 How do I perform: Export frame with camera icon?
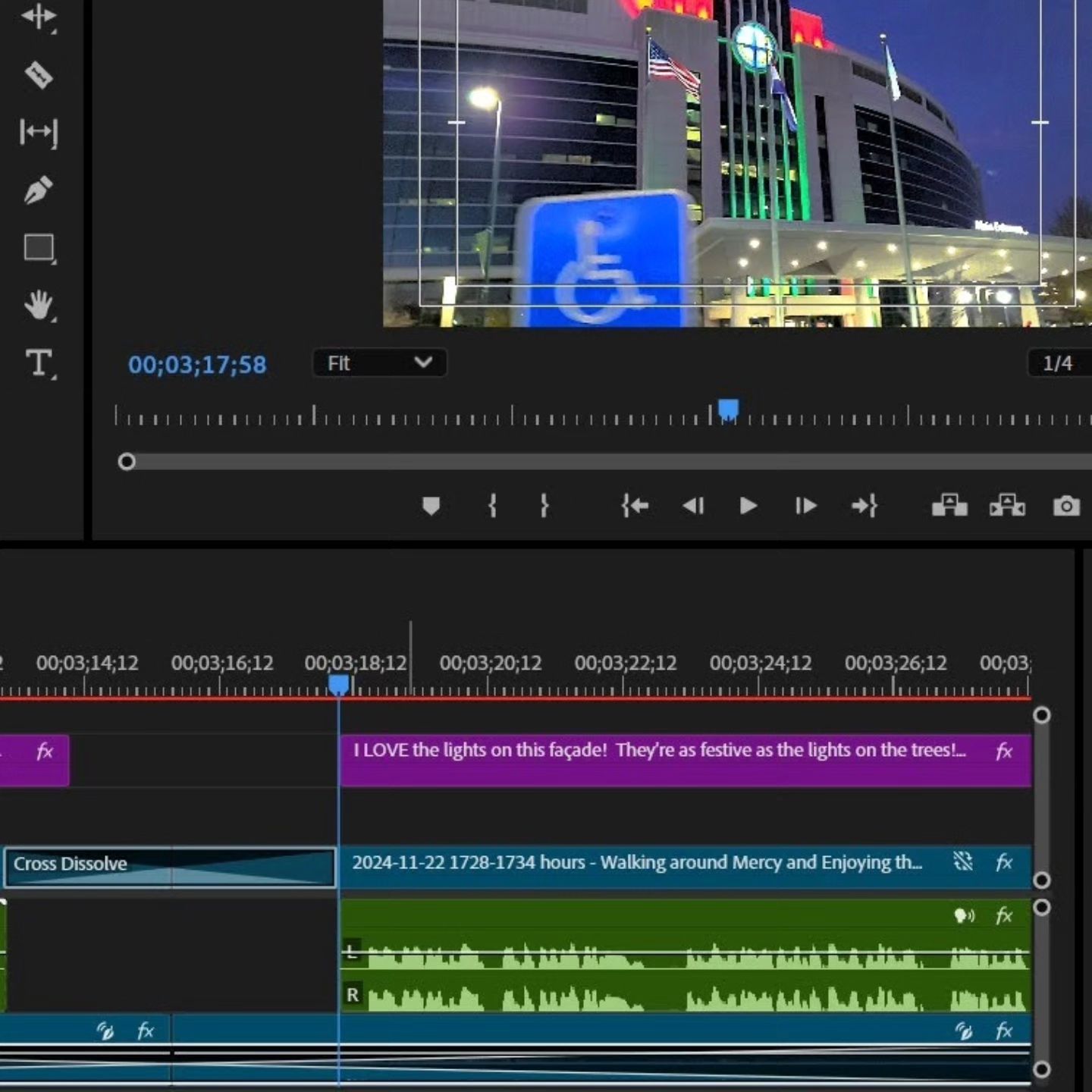[x=1066, y=506]
